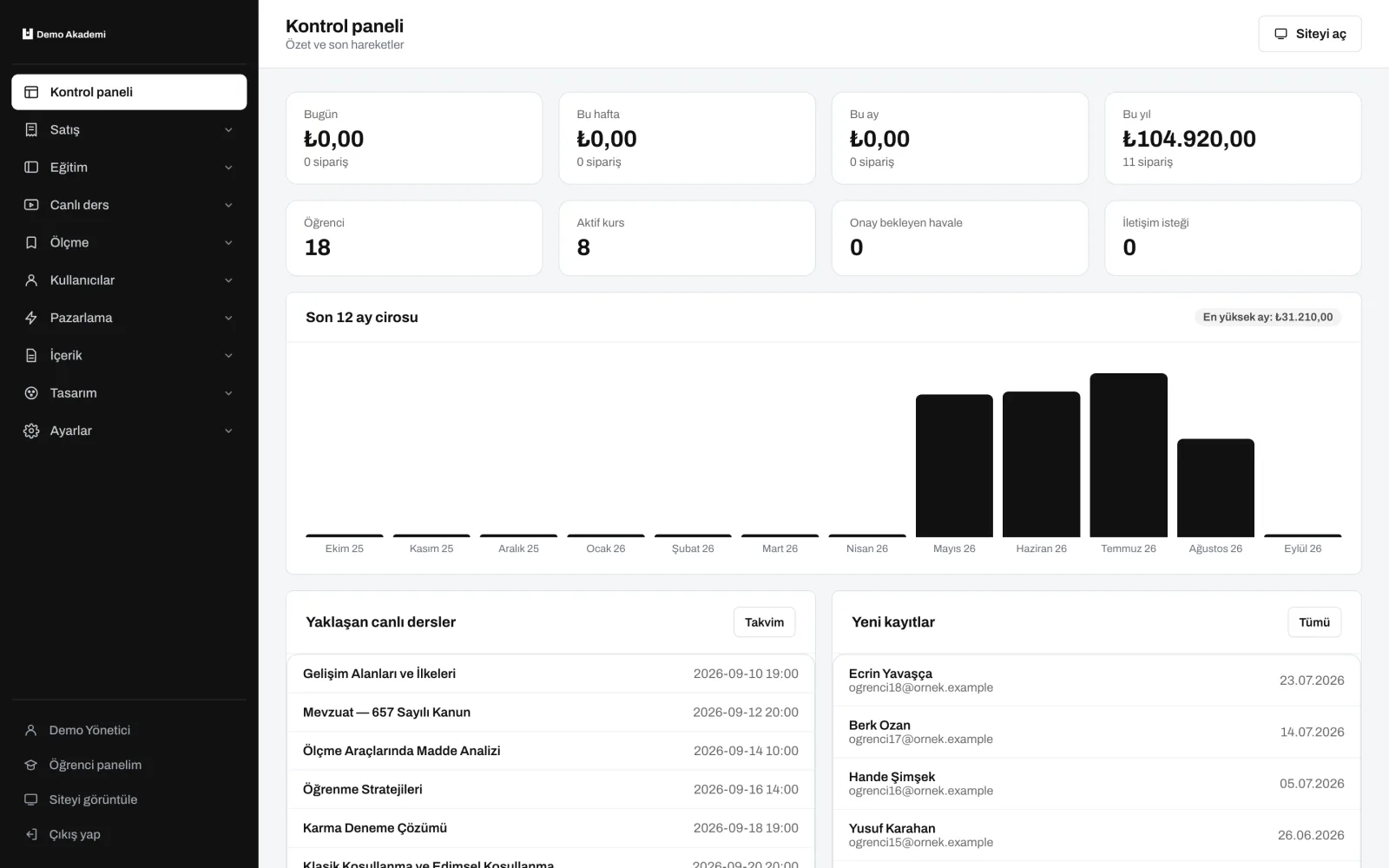
Task: Select the Mevzuat — 657 Sayılı Kanun lesson
Action: [x=550, y=713]
